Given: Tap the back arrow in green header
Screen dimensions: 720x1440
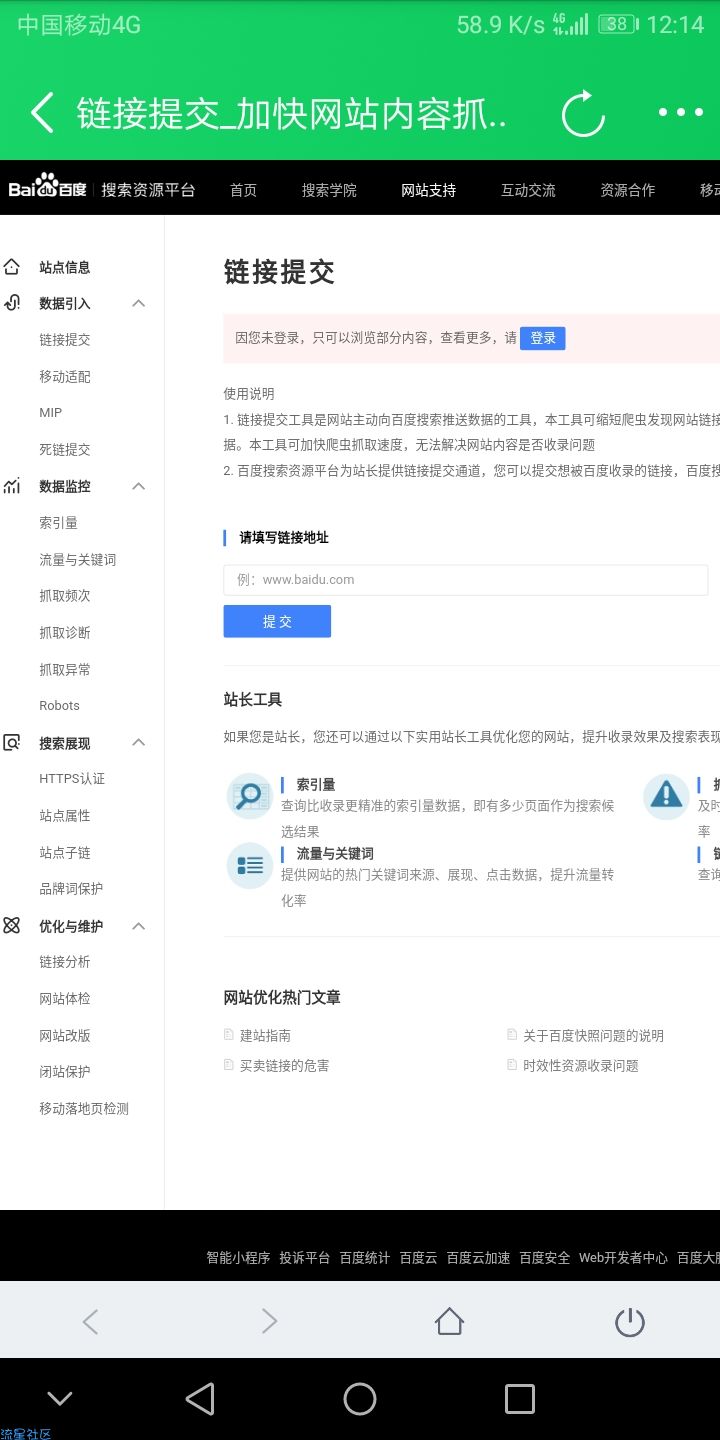Looking at the screenshot, I should [42, 113].
